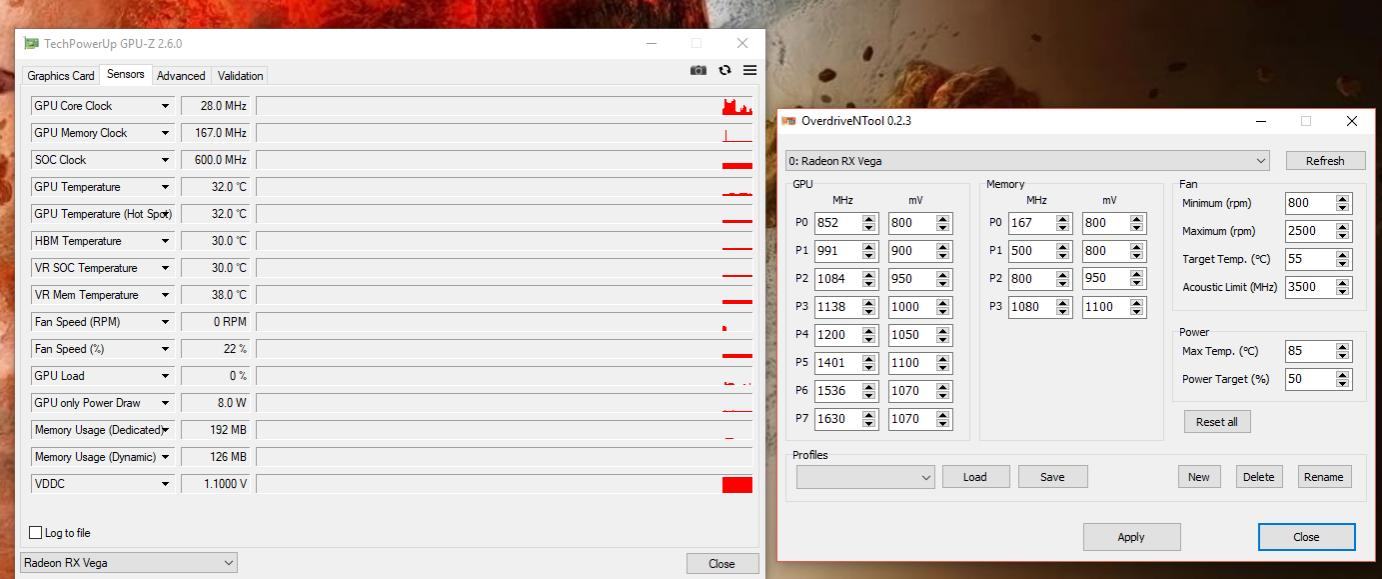1382x579 pixels.
Task: Adjust the GPU P6 mV spinner
Action: point(943,391)
